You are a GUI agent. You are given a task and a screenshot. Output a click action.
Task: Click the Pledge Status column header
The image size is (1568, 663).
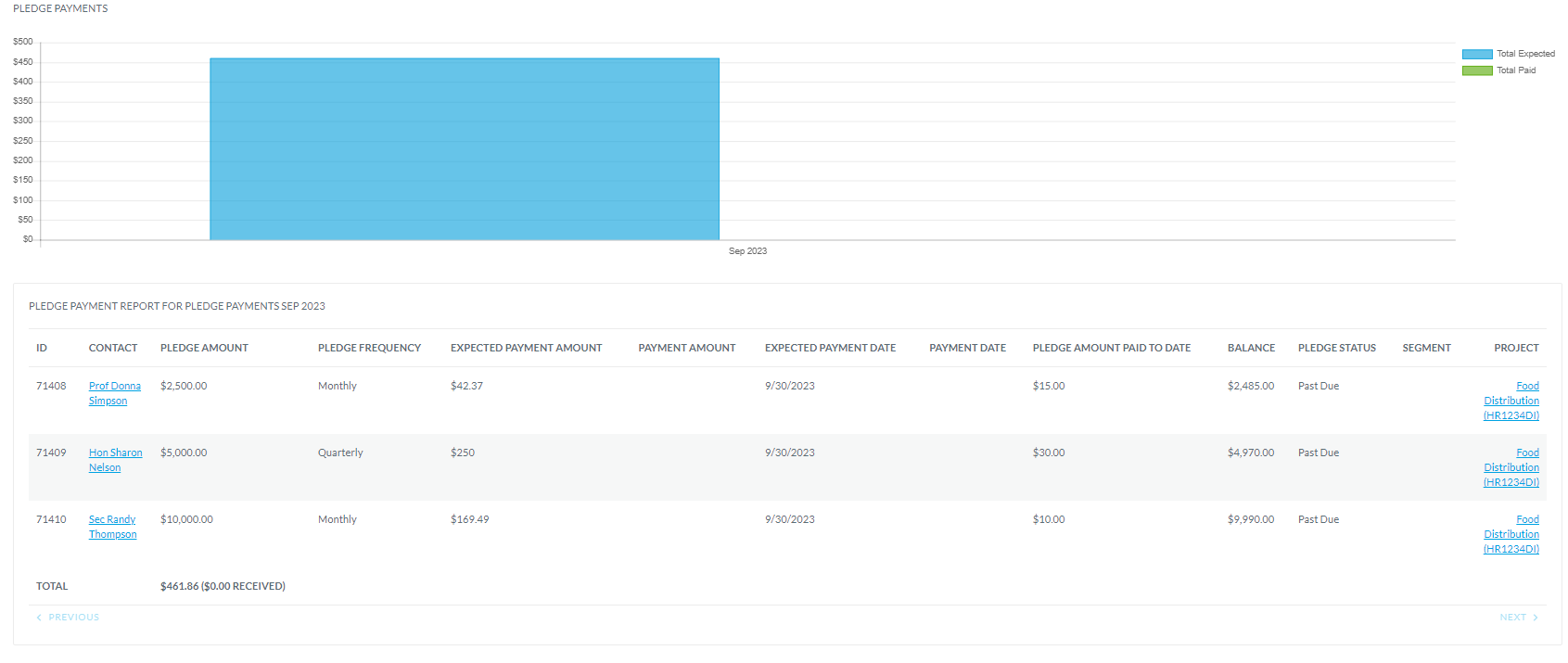1337,348
